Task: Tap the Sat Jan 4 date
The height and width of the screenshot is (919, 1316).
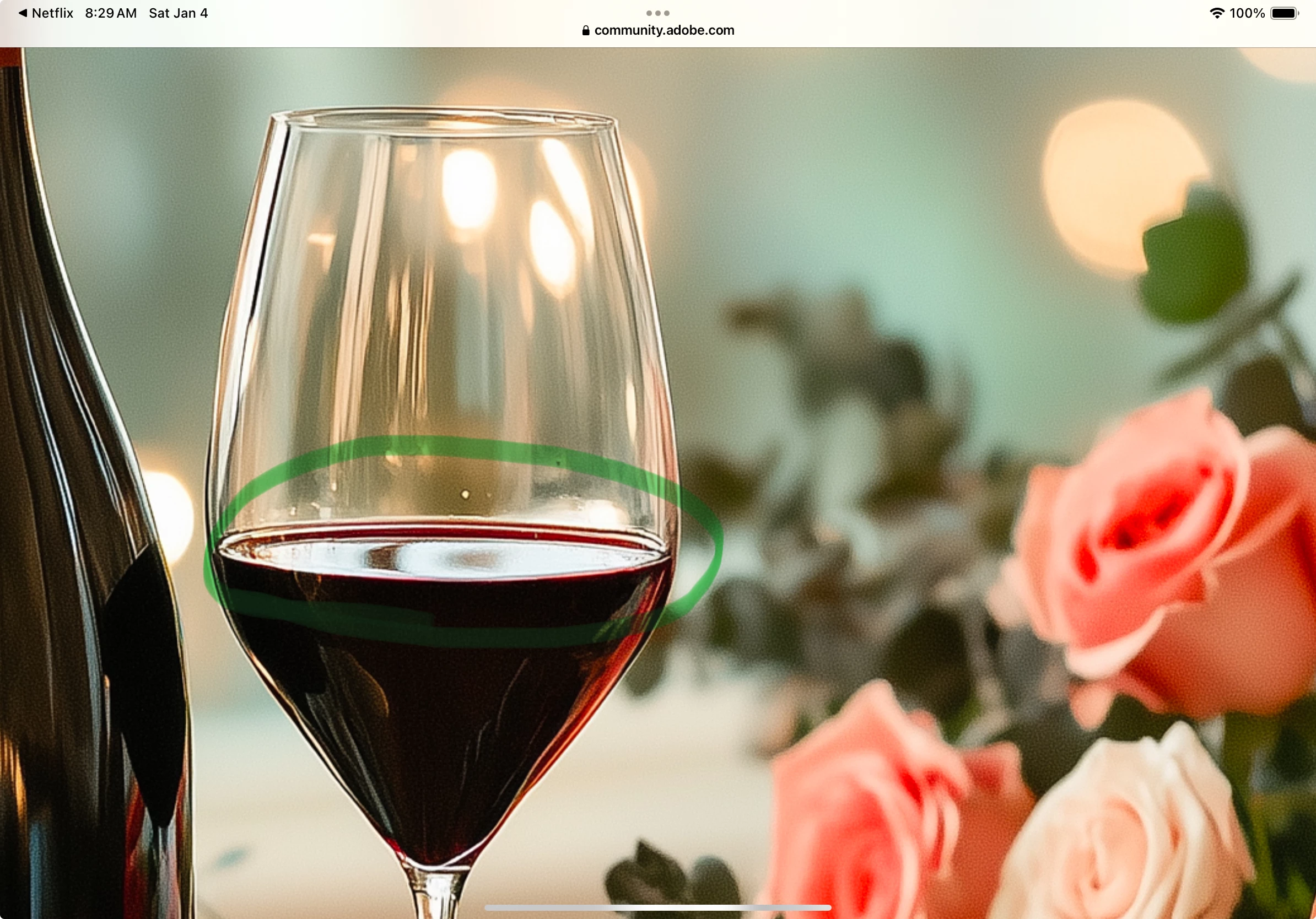Action: pyautogui.click(x=178, y=13)
